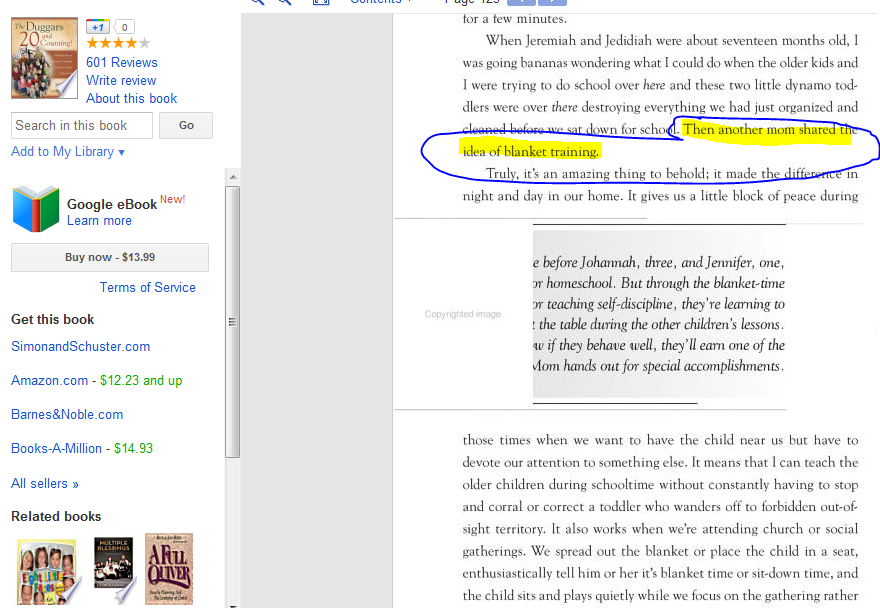Click the sidebar vertical scrollbar thumb

pos(233,322)
